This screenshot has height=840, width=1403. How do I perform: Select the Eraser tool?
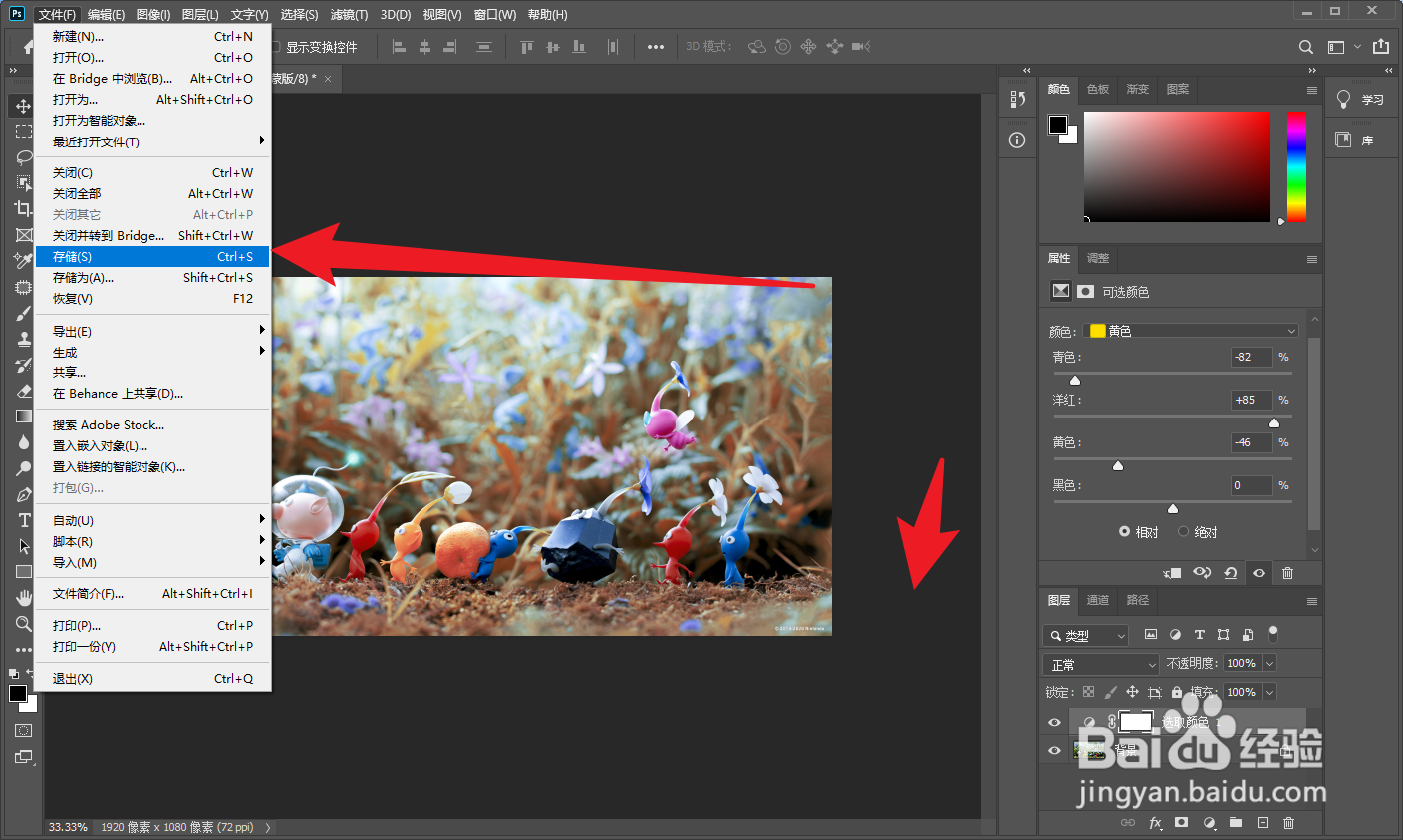pyautogui.click(x=23, y=391)
